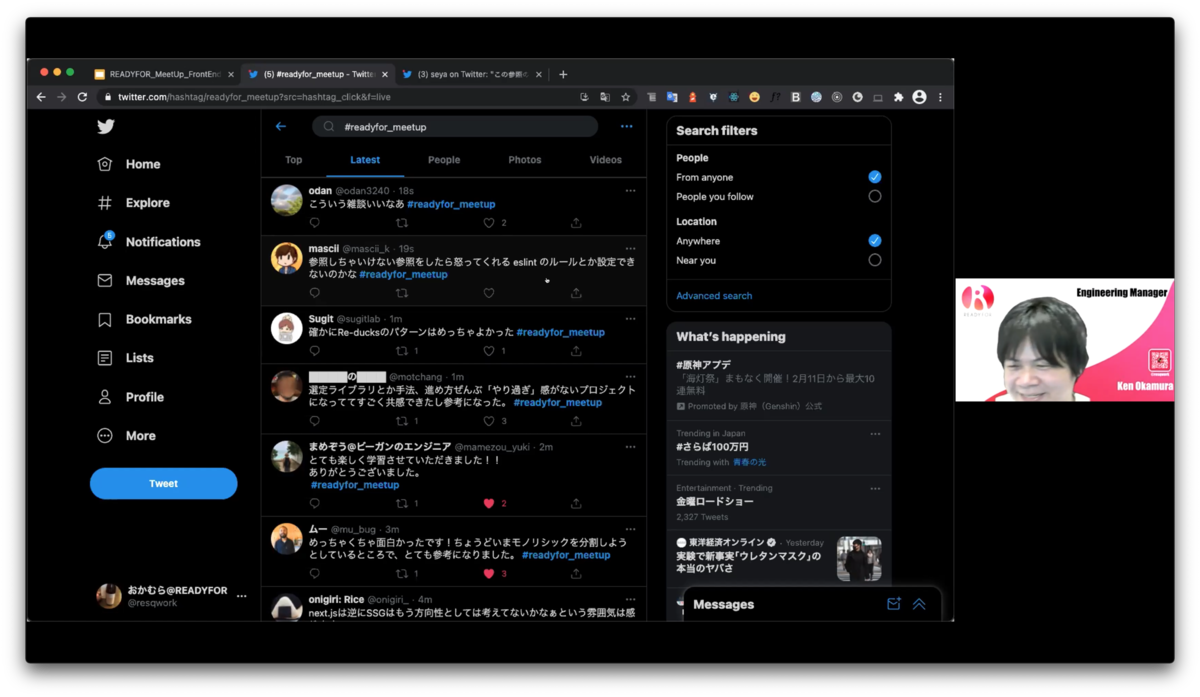Viewport: 1200px width, 697px height.
Task: Open more options on odan's tweet
Action: [x=630, y=191]
